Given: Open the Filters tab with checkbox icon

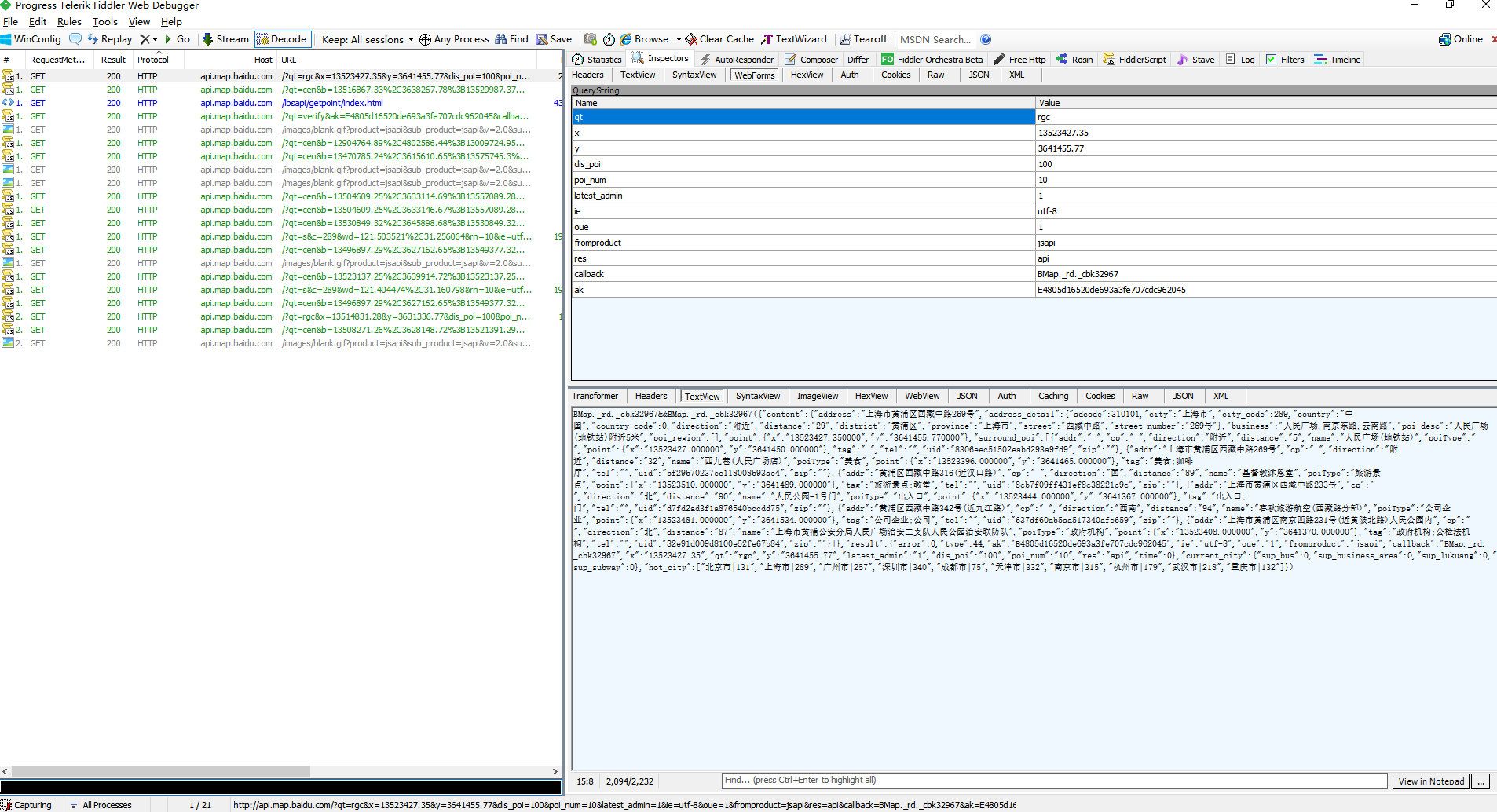Looking at the screenshot, I should [x=1285, y=60].
